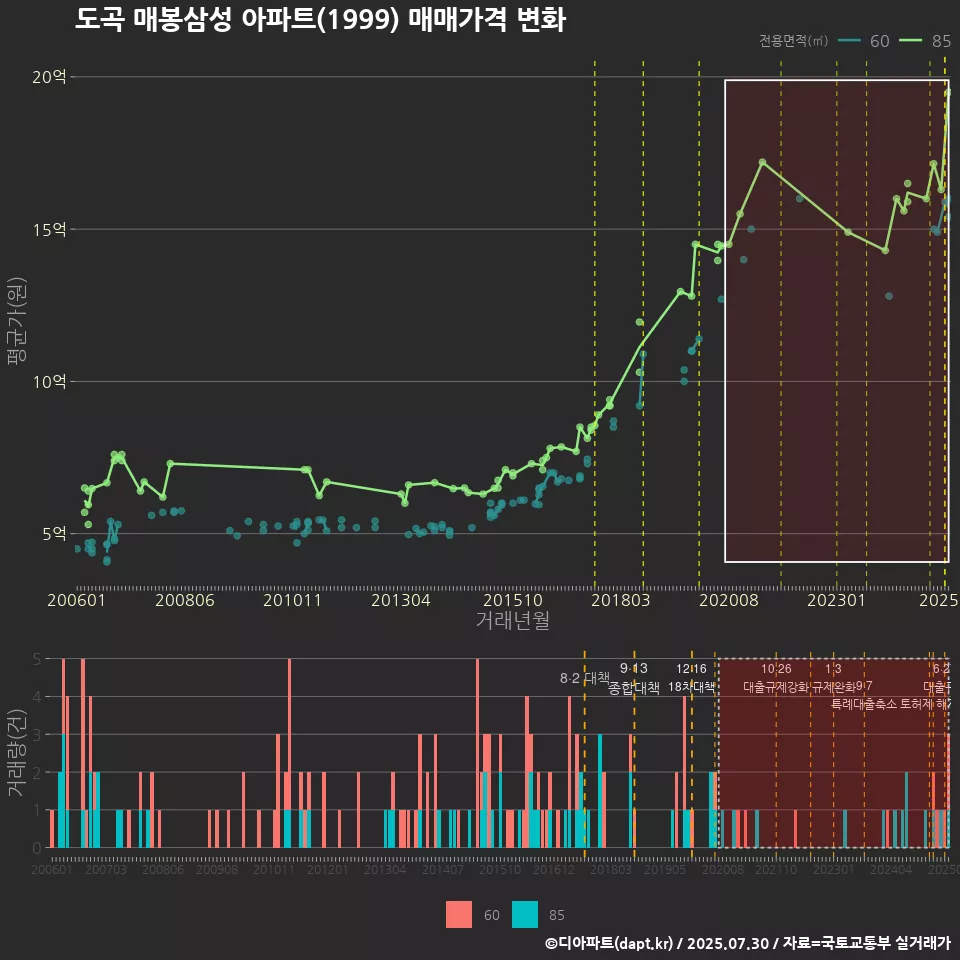Click the 85㎡ data point near 17억 after 202008
The width and height of the screenshot is (960, 960).
tap(762, 162)
